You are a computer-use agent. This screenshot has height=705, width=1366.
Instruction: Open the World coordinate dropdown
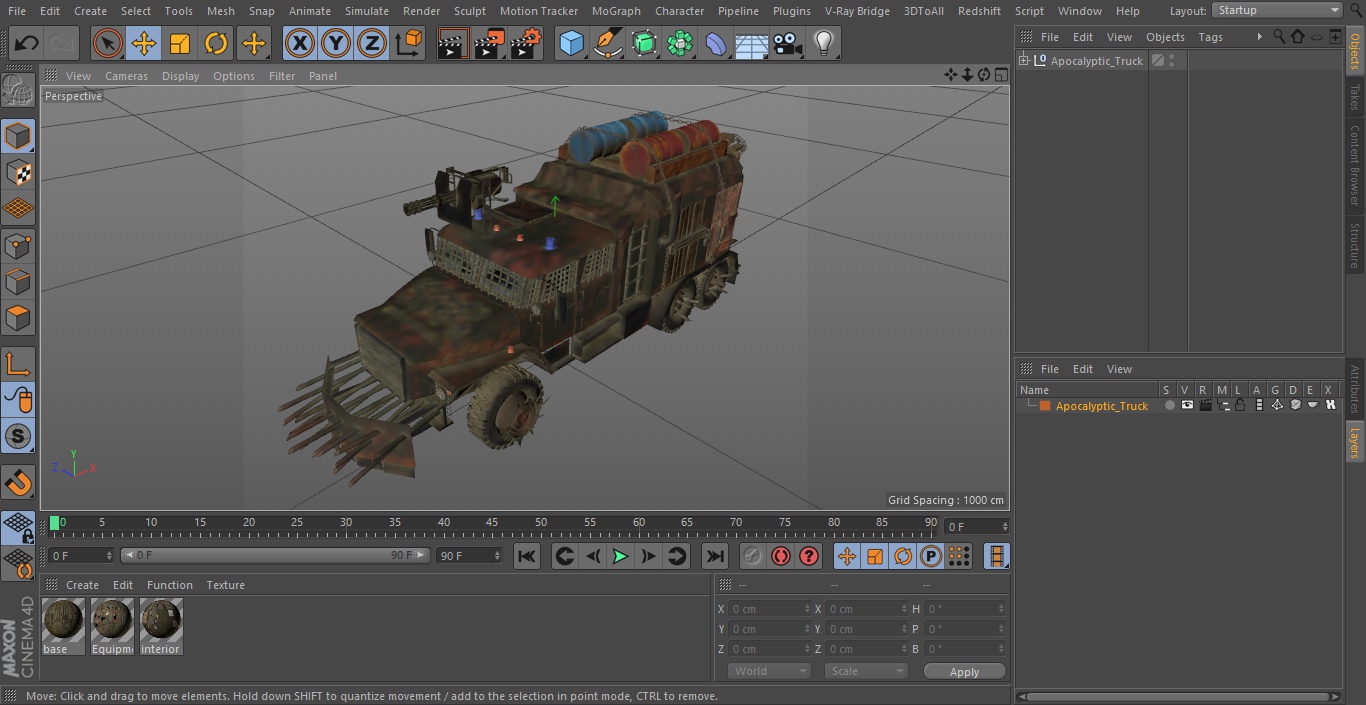(x=769, y=671)
